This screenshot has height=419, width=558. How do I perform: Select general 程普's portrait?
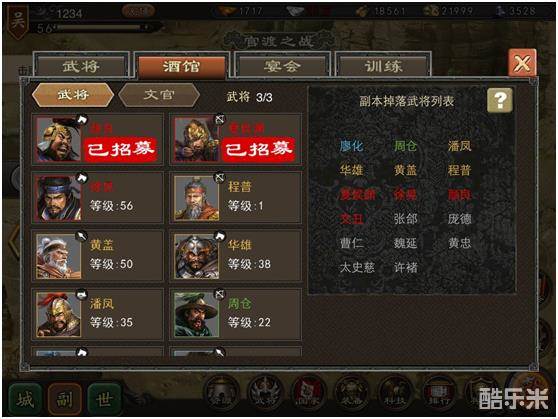[x=196, y=198]
